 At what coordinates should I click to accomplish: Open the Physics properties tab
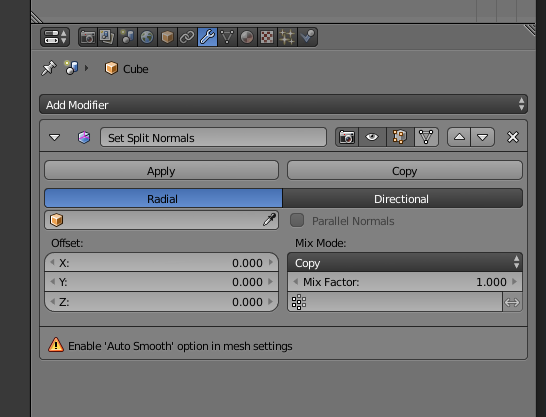click(x=307, y=37)
